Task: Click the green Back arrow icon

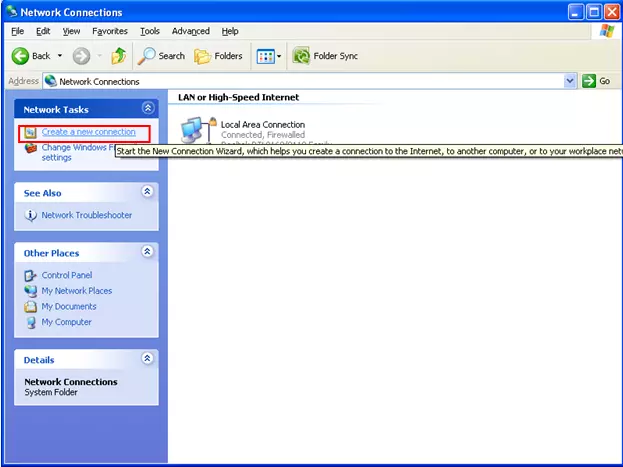Action: (20, 56)
